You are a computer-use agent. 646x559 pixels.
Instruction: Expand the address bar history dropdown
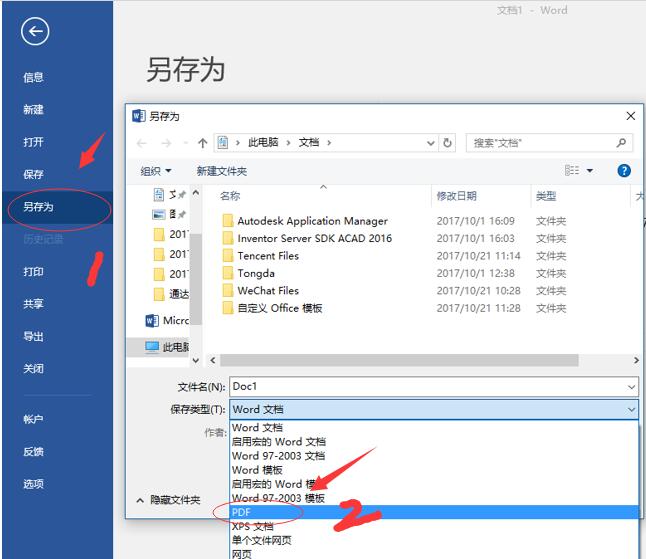point(431,143)
